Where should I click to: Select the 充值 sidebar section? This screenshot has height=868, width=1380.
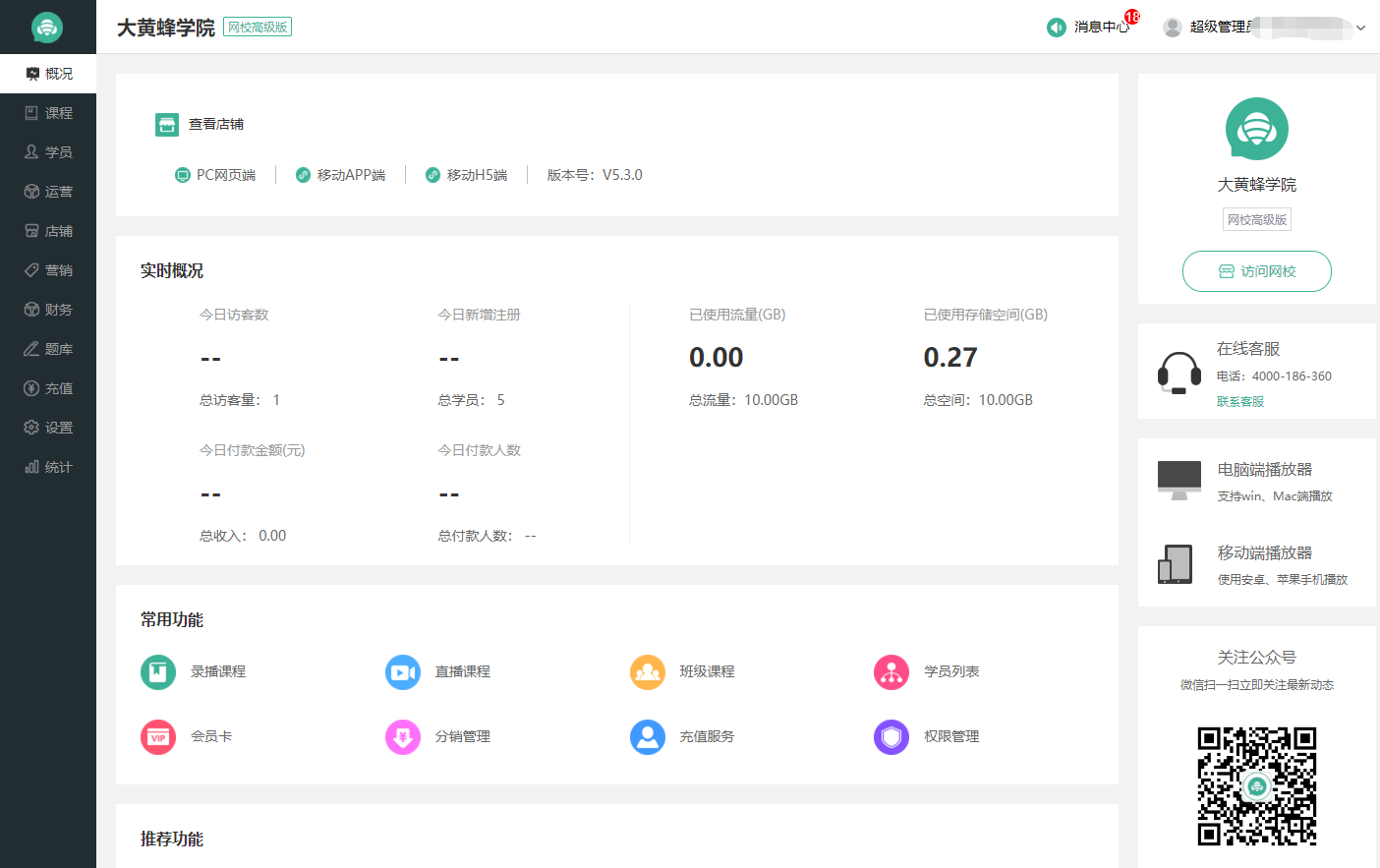point(48,388)
